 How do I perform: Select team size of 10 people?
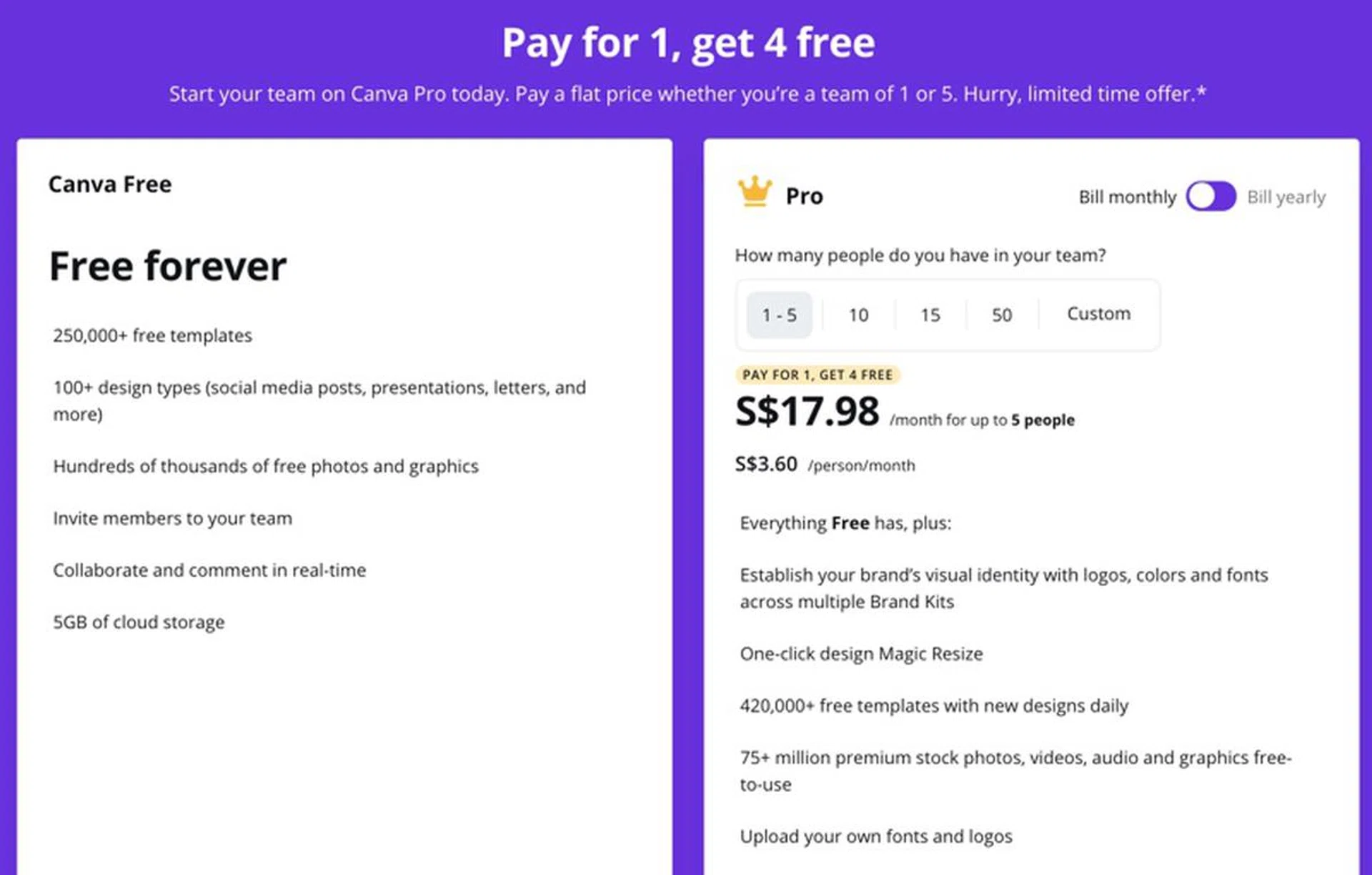[x=858, y=315]
